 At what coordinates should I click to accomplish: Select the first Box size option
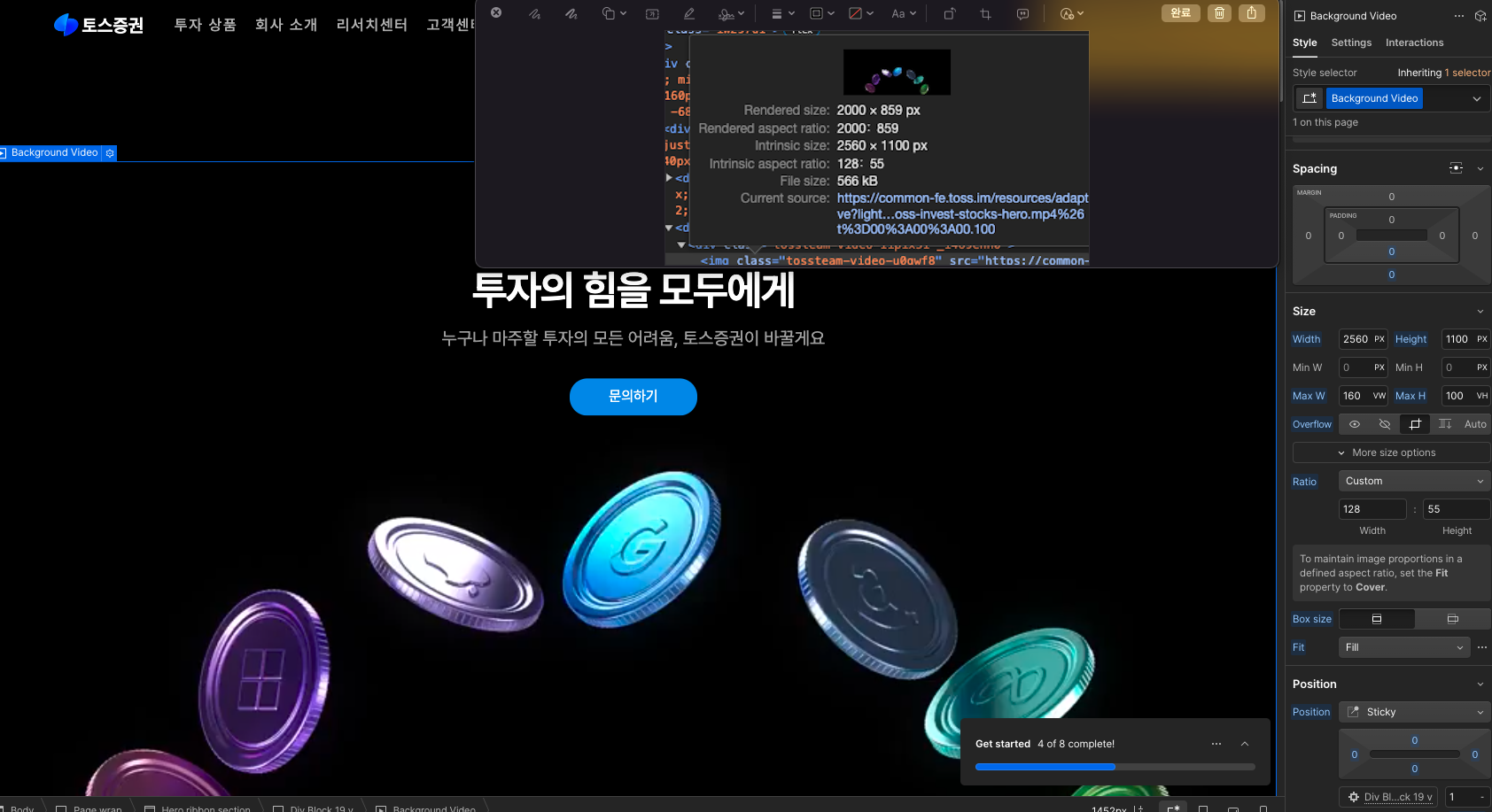(x=1377, y=619)
